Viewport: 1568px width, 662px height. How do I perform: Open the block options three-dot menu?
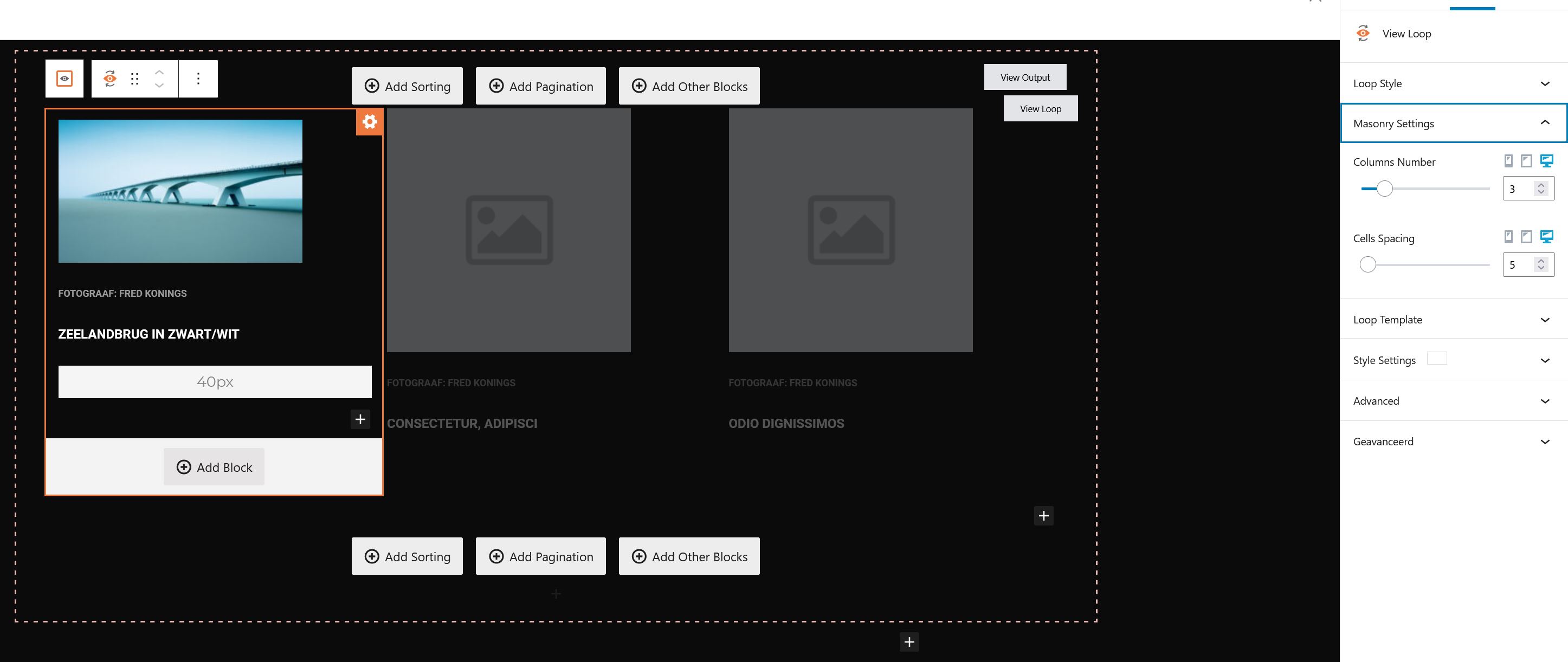point(198,79)
